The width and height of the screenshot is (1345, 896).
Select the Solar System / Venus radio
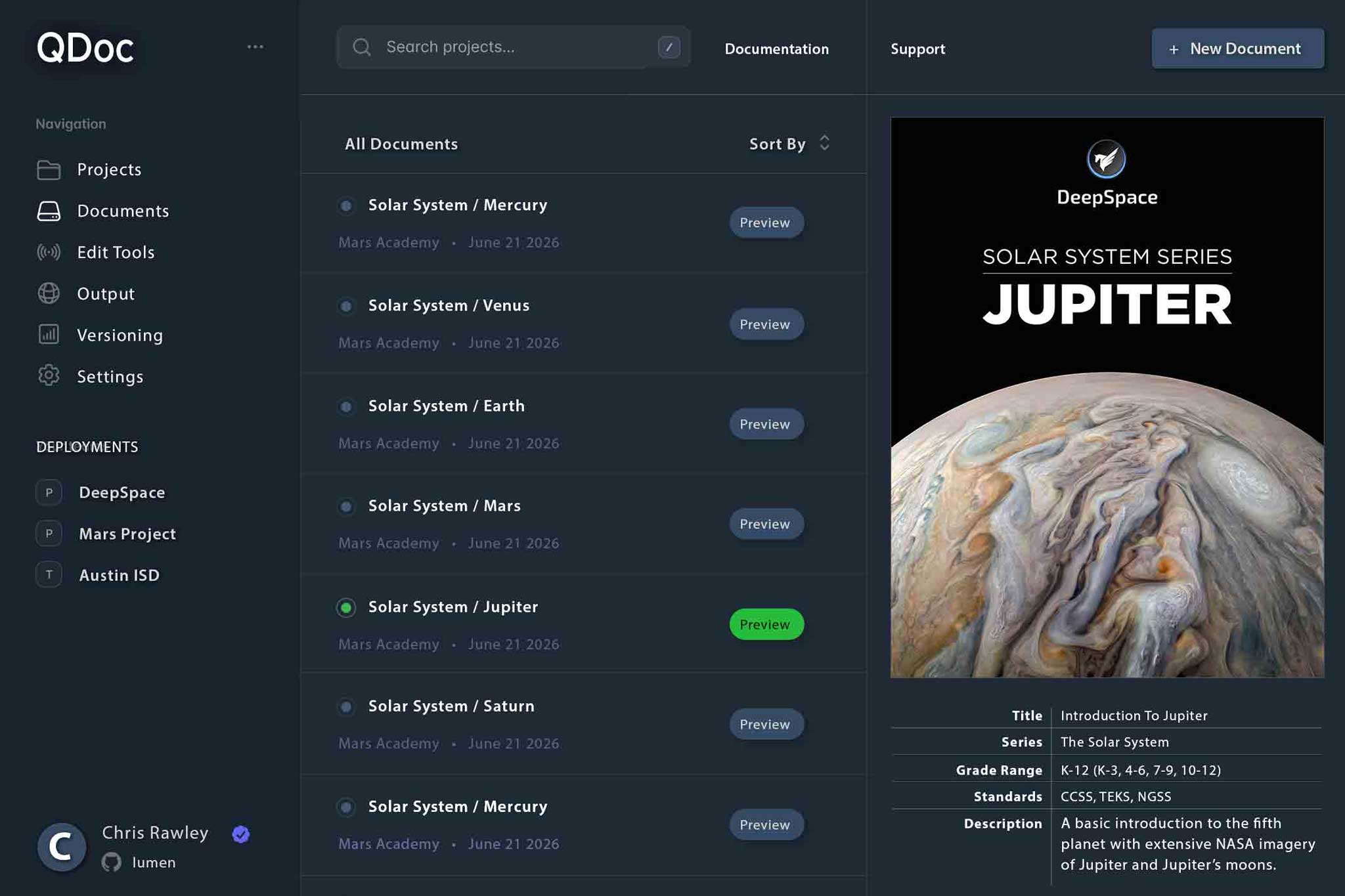[346, 307]
